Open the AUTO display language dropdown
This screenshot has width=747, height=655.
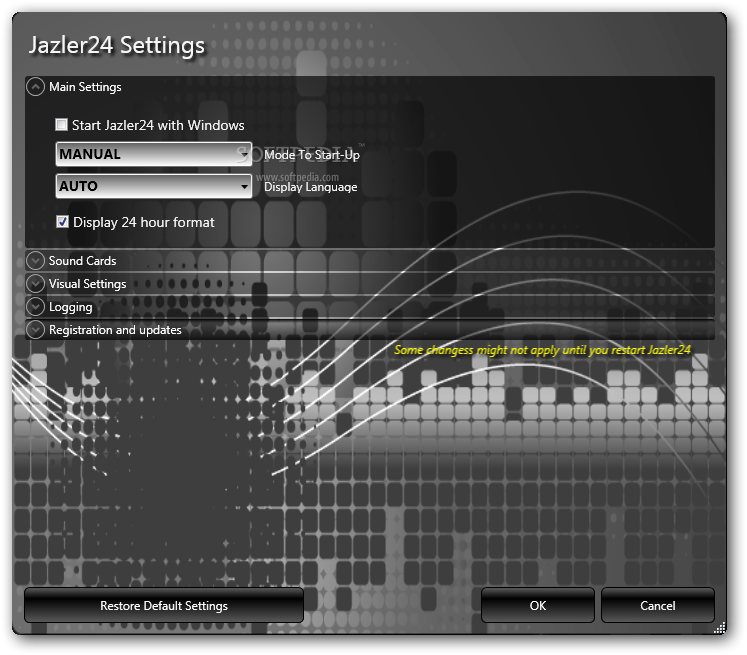click(153, 186)
